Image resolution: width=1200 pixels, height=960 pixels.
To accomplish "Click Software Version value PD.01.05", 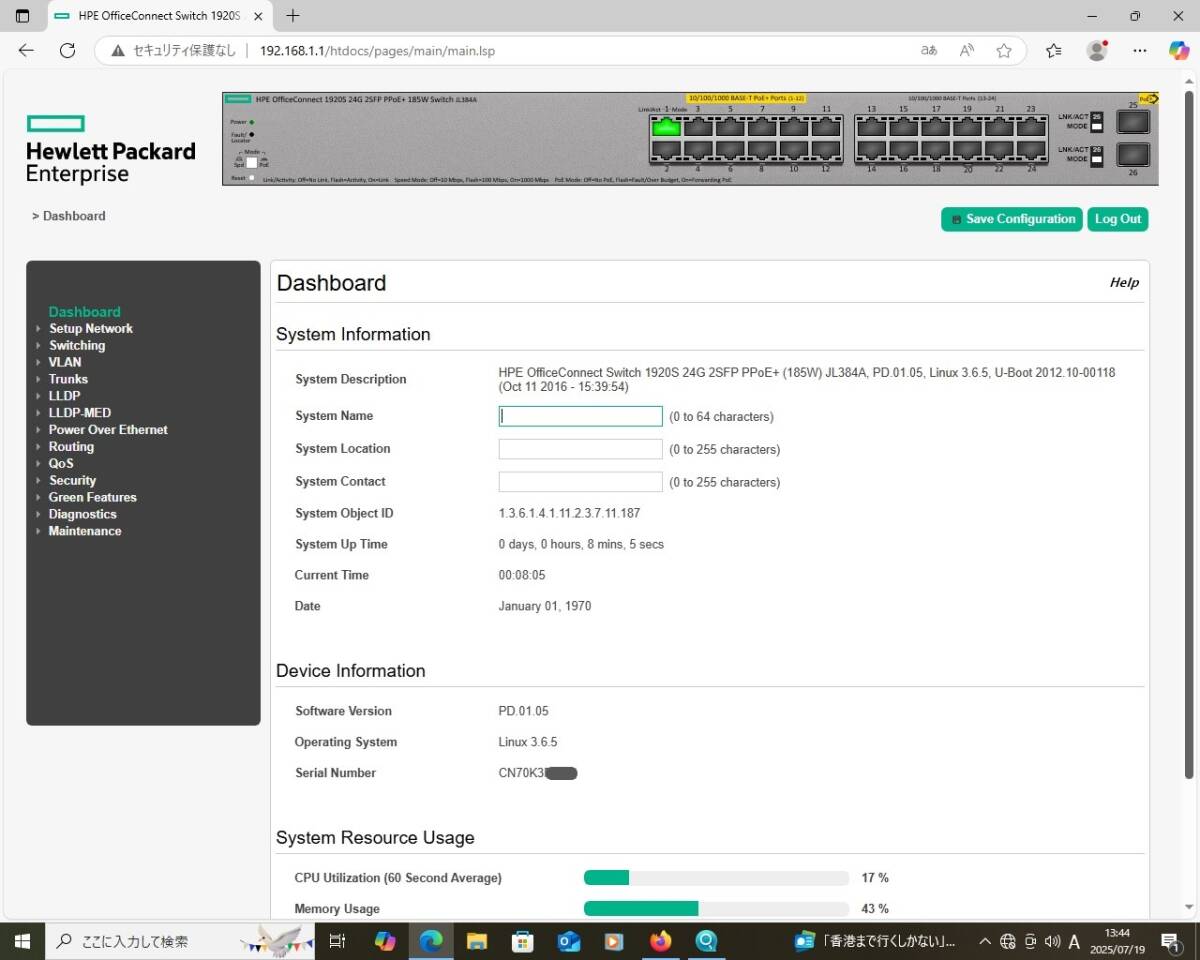I will [523, 711].
